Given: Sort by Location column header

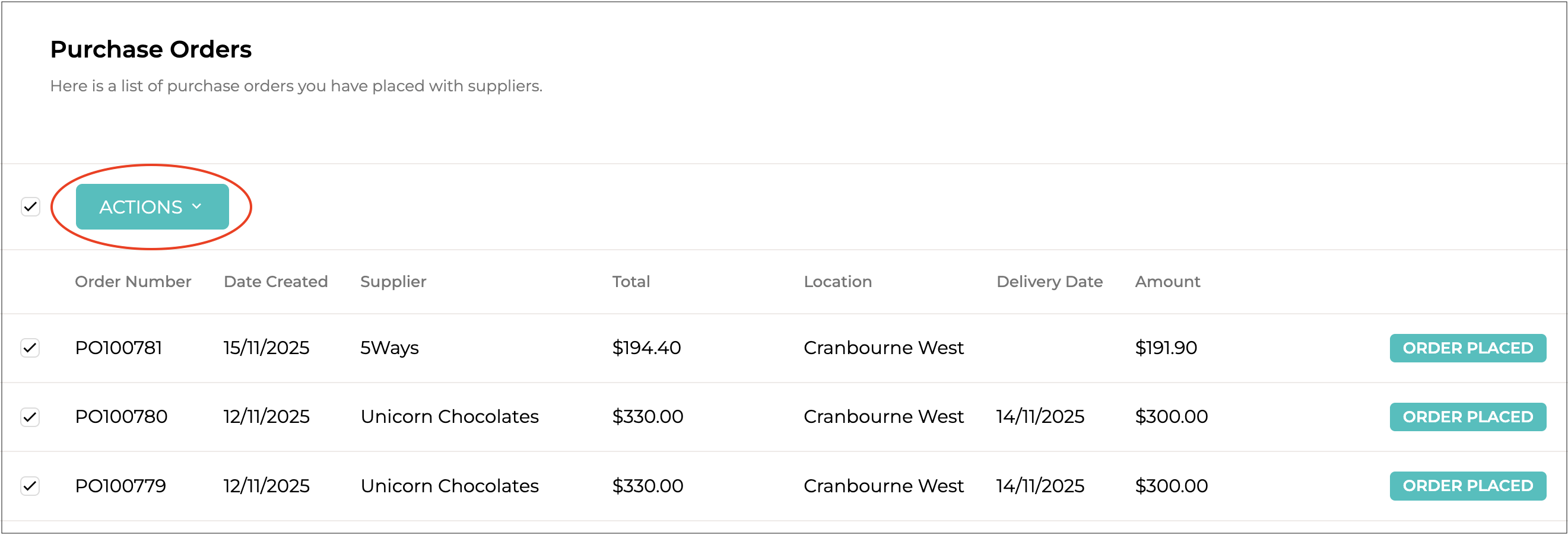Looking at the screenshot, I should click(837, 282).
